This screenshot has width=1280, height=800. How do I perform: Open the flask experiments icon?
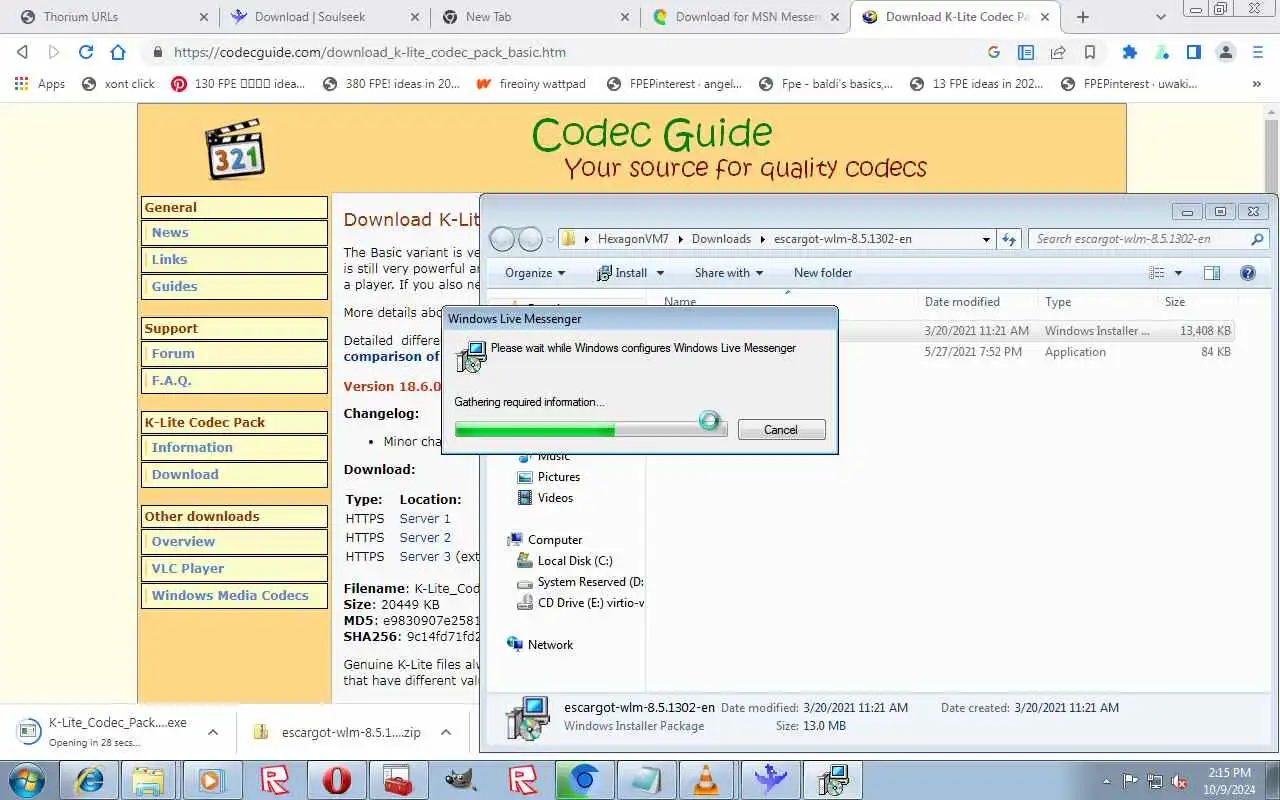[1162, 52]
